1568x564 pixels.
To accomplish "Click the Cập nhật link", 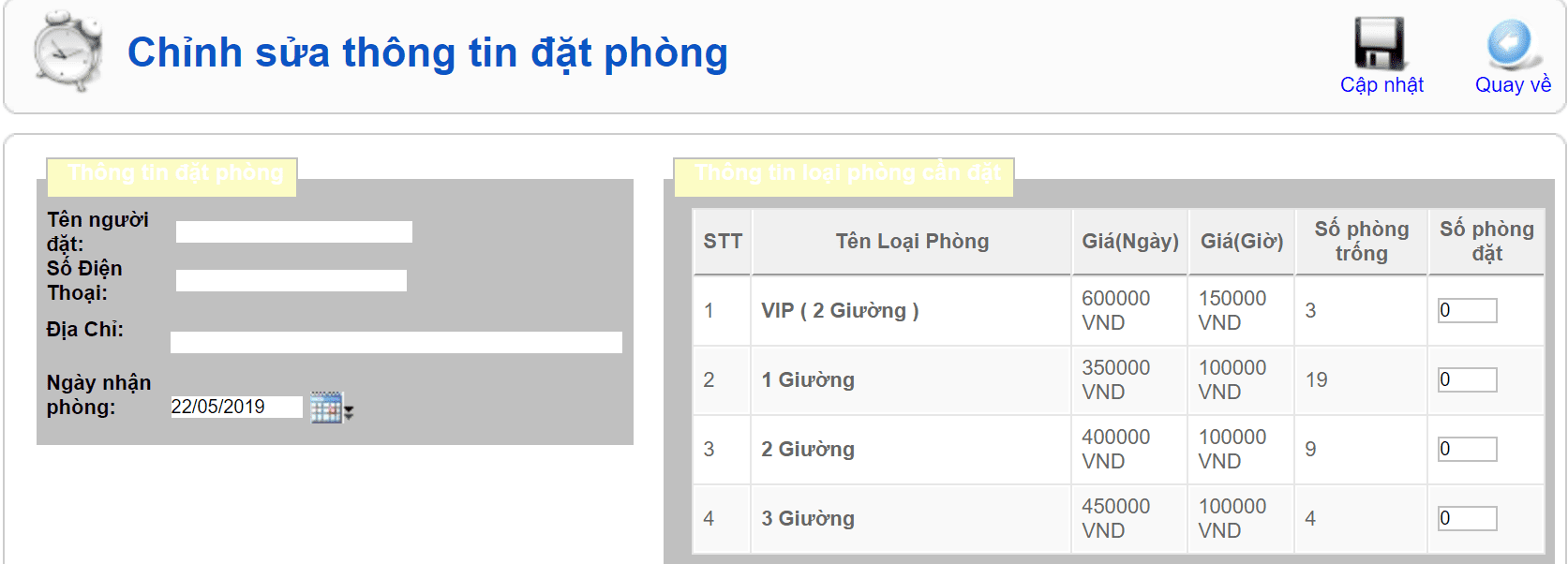I will point(1381,85).
